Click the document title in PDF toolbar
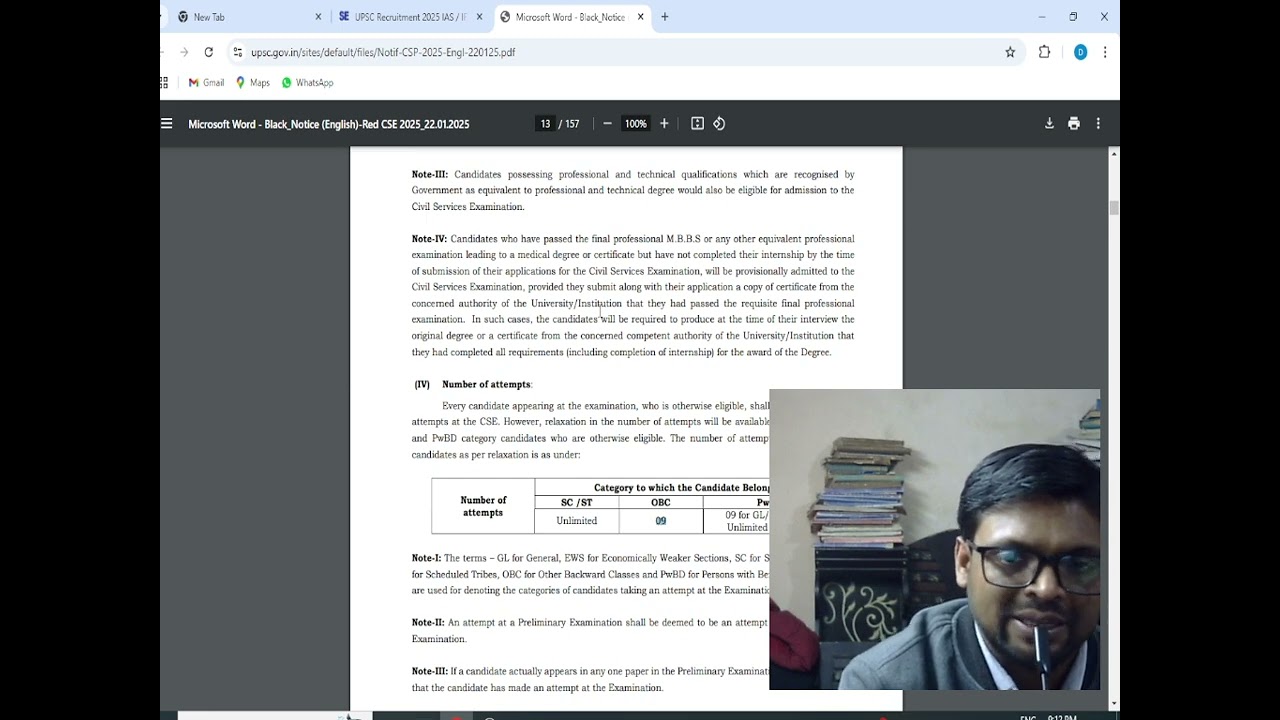This screenshot has width=1280, height=720. click(329, 124)
